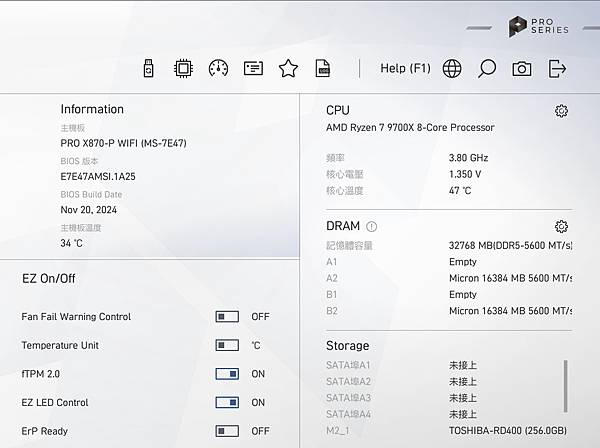Open the CPU chip settings icon
The width and height of the screenshot is (600, 448).
point(183,68)
